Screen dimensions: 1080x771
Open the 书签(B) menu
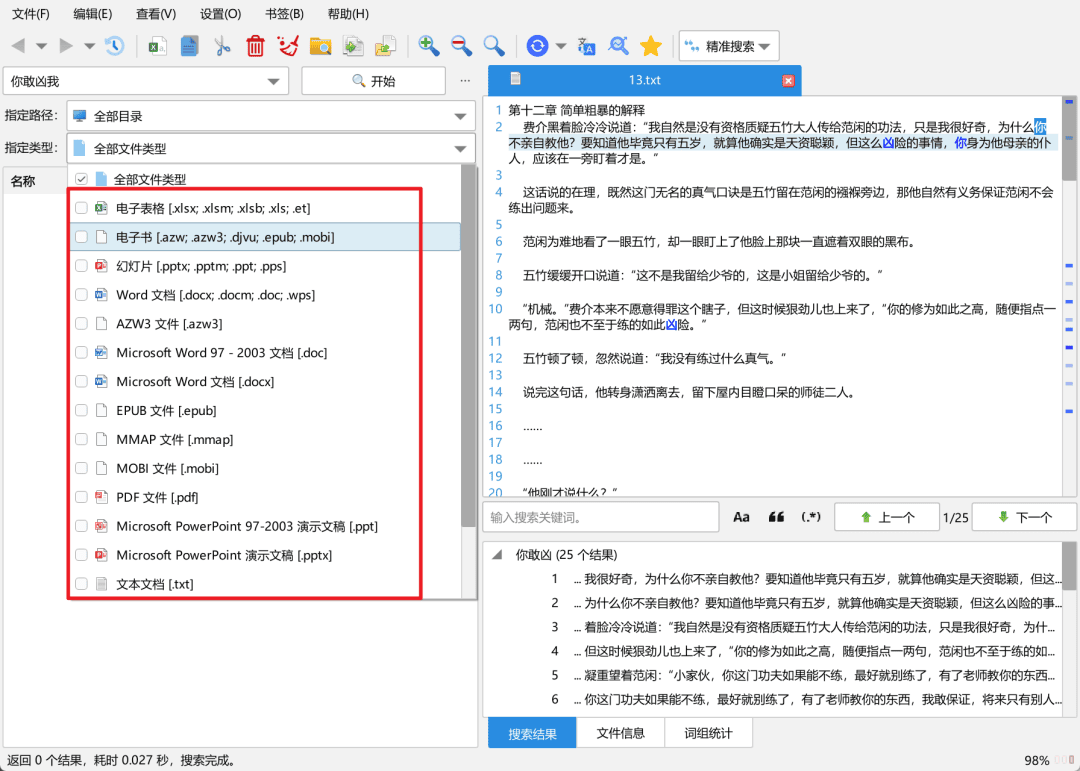tap(284, 14)
